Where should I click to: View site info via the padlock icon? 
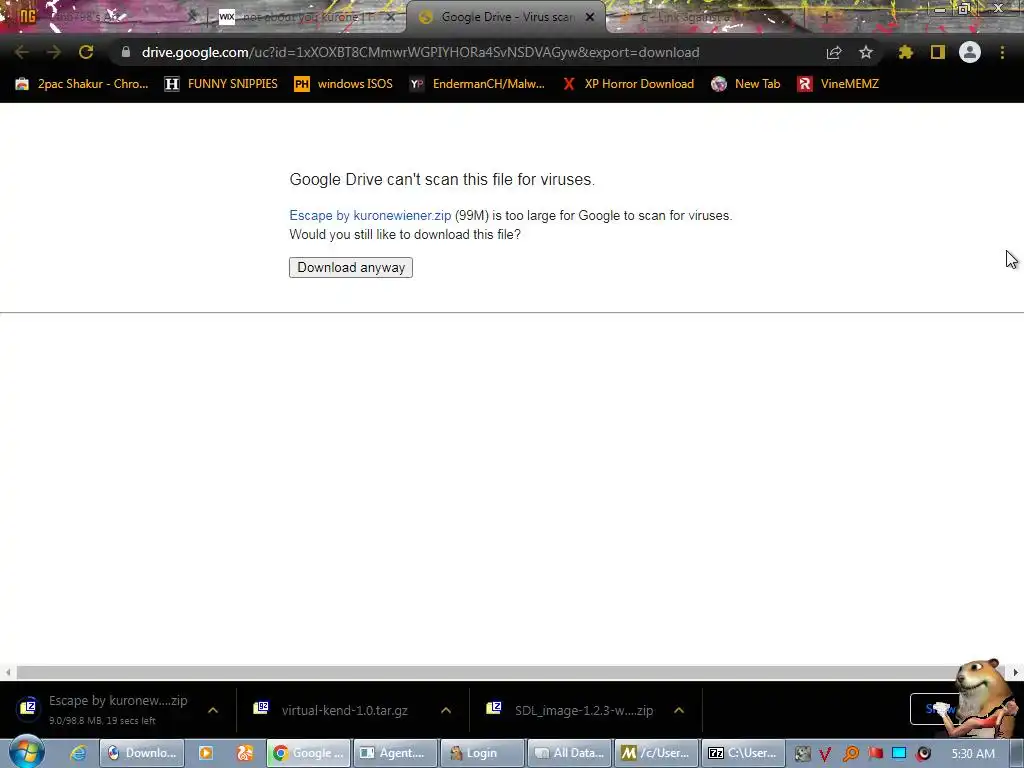click(125, 52)
